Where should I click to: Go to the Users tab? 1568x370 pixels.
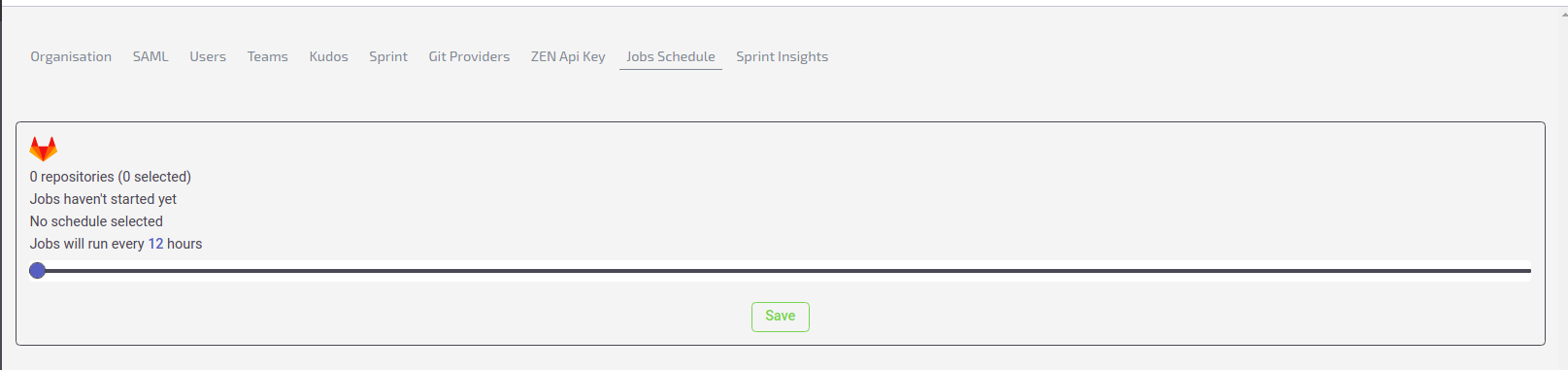208,56
